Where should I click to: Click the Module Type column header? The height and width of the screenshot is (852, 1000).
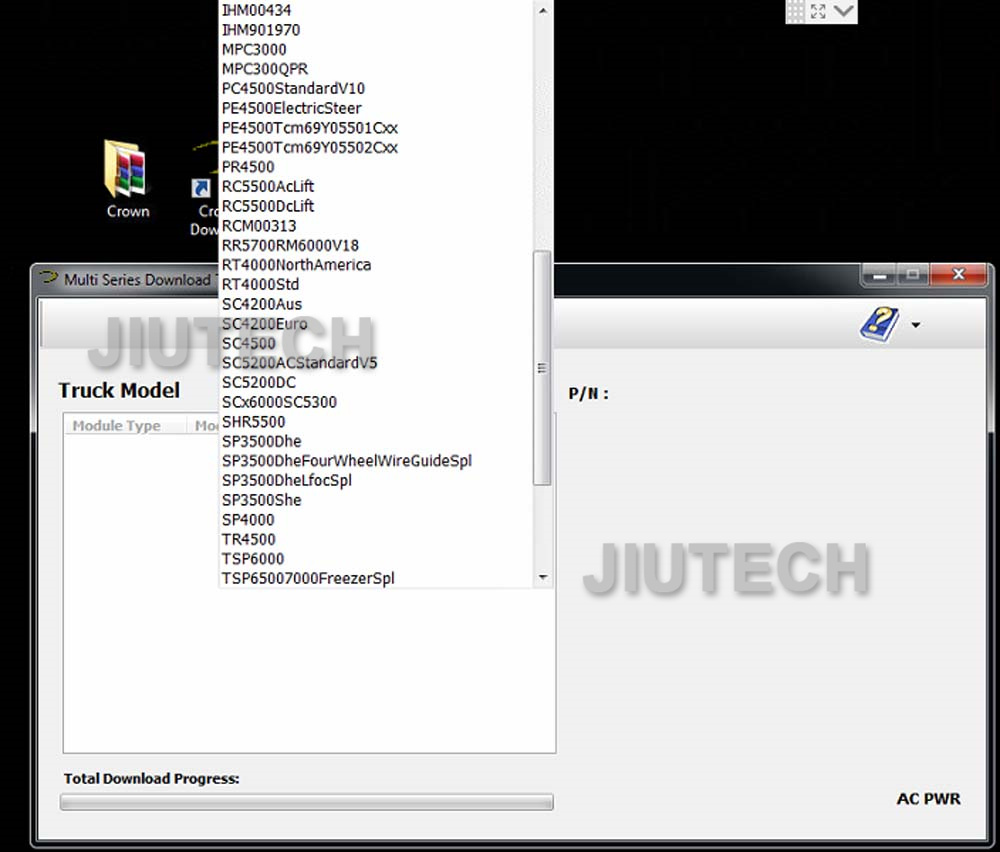[117, 426]
